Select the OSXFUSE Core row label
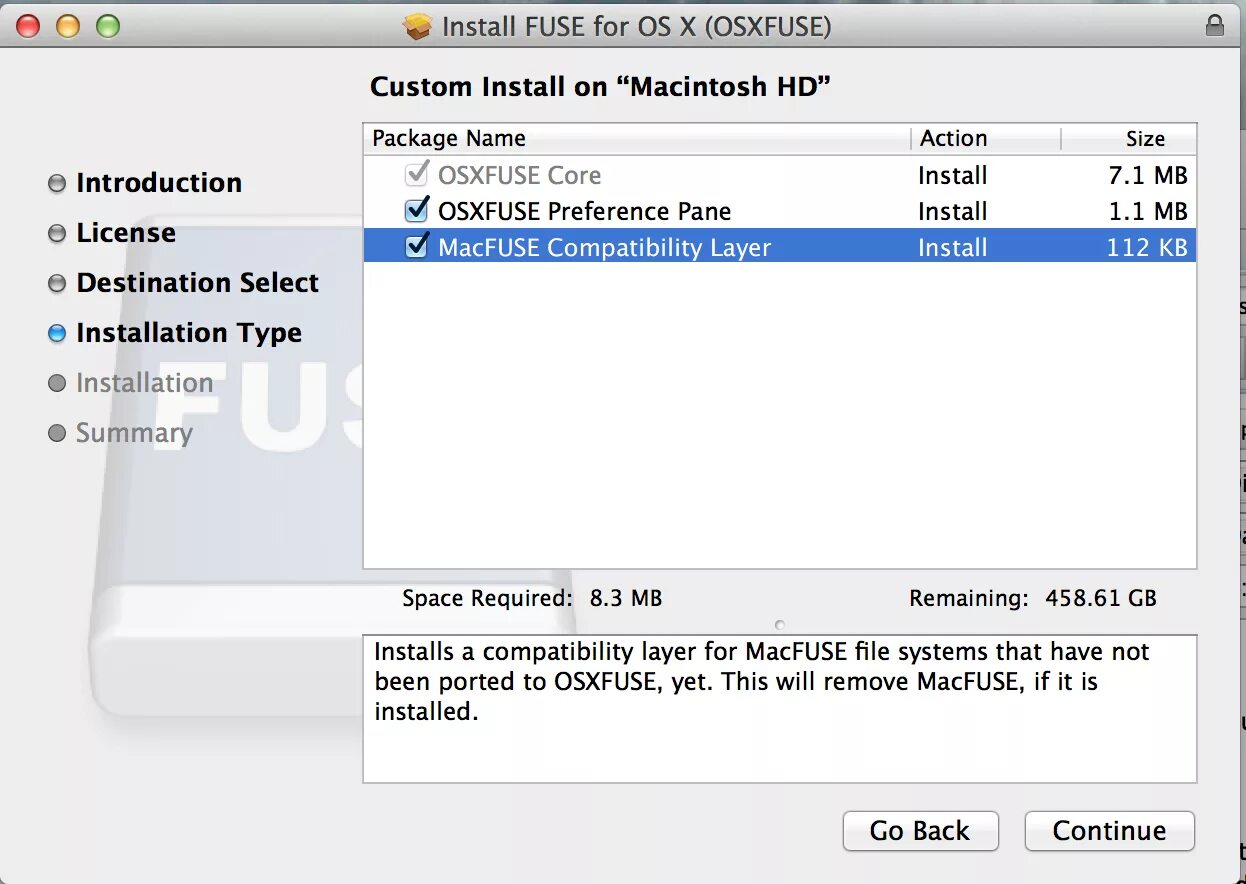 (x=519, y=176)
